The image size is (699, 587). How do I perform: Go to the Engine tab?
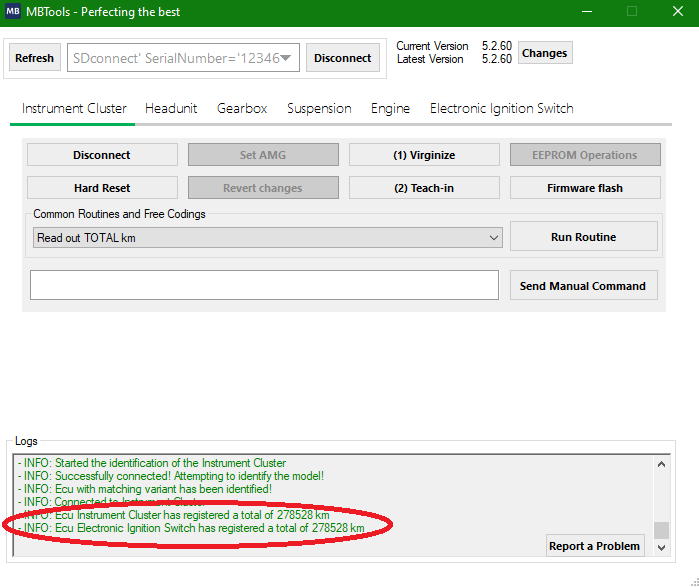tap(390, 108)
